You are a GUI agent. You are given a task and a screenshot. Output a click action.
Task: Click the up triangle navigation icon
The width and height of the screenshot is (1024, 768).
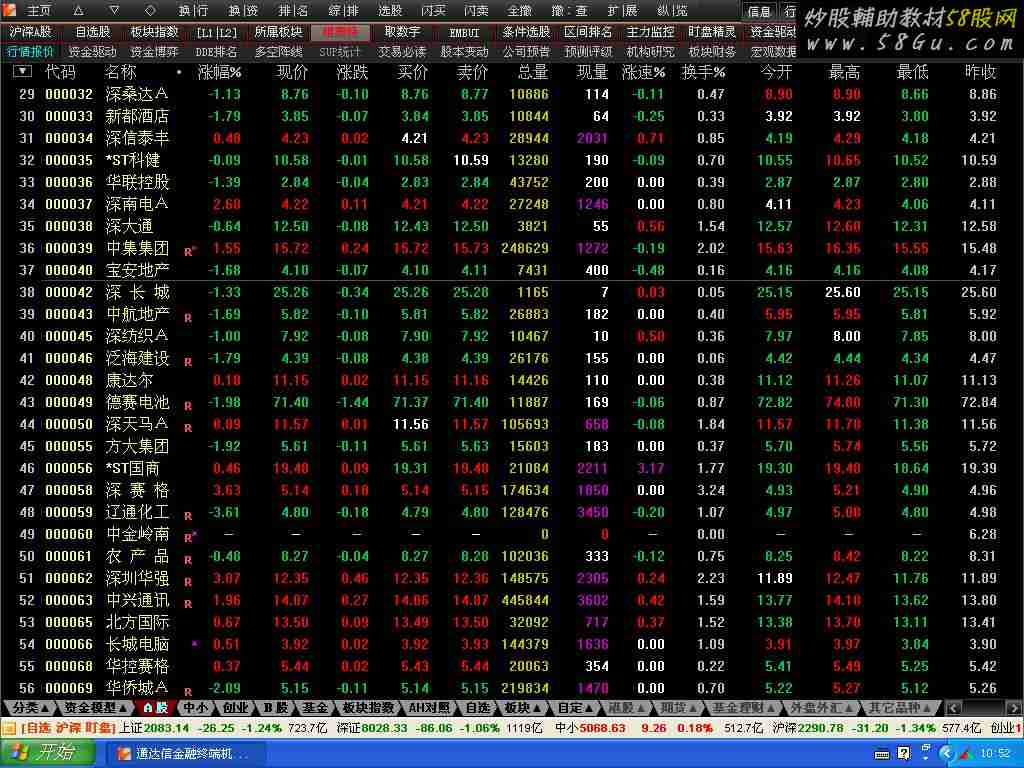click(x=78, y=10)
